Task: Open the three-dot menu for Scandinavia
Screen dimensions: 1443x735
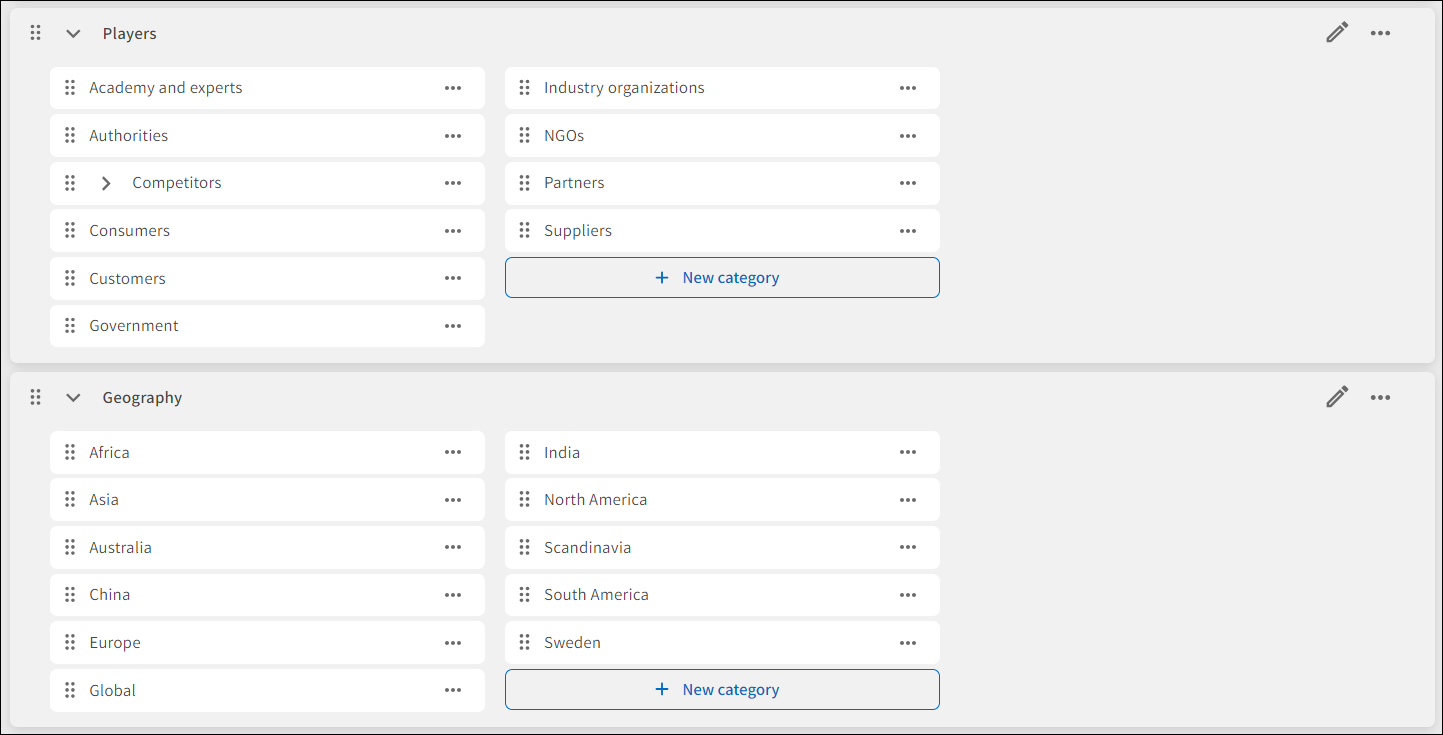Action: pos(908,548)
